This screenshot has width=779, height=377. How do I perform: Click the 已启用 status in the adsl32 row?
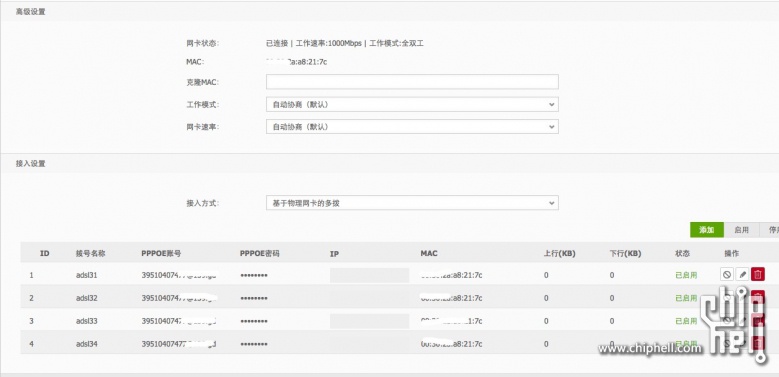pyautogui.click(x=686, y=298)
